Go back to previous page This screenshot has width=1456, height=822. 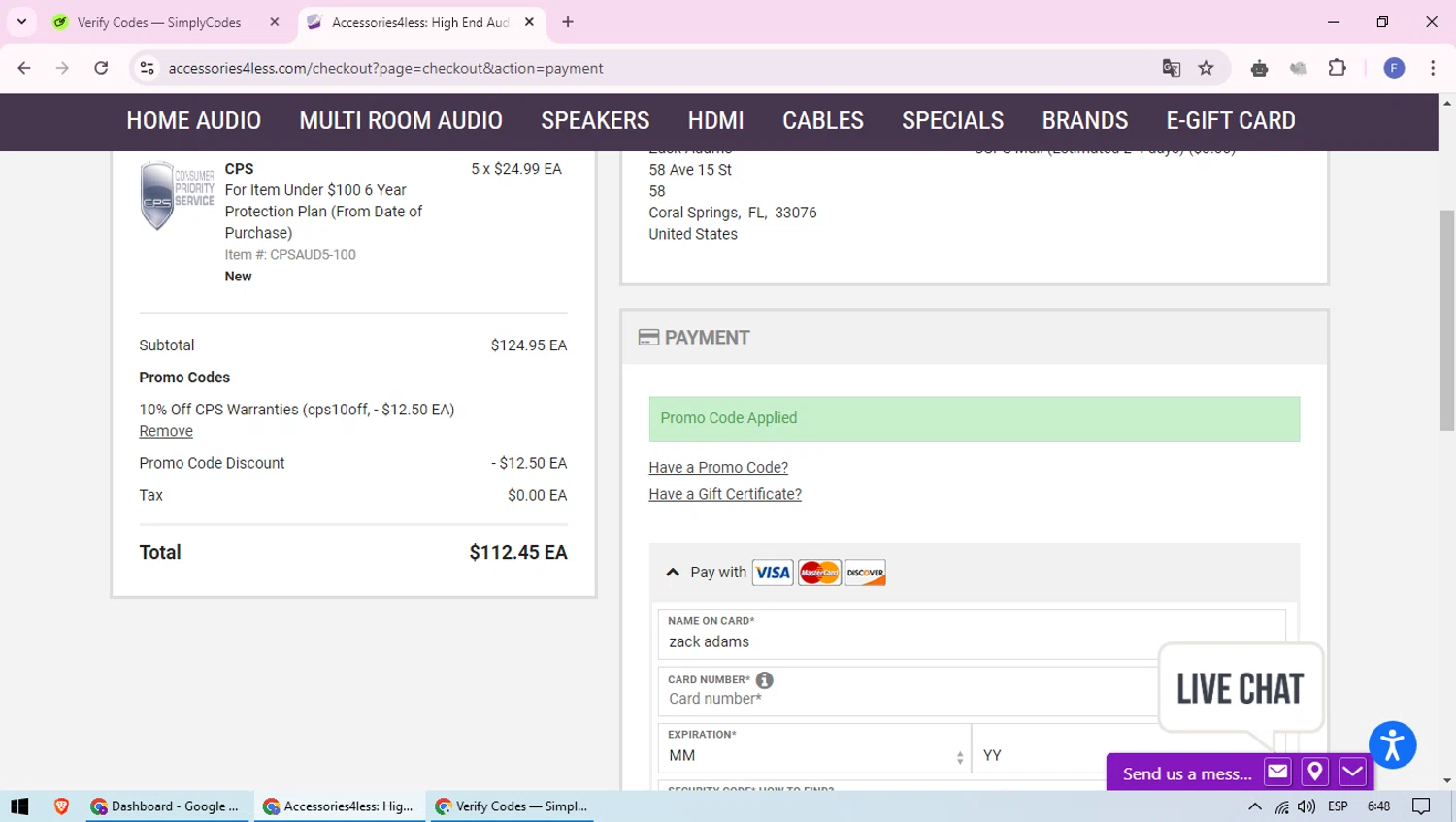pos(24,68)
